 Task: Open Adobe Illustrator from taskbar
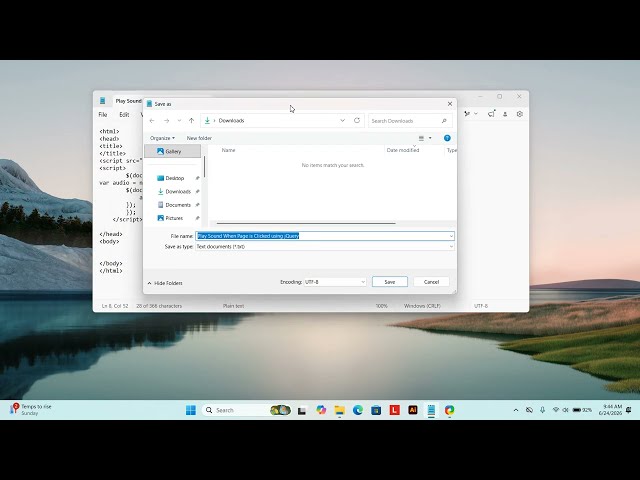pos(413,410)
